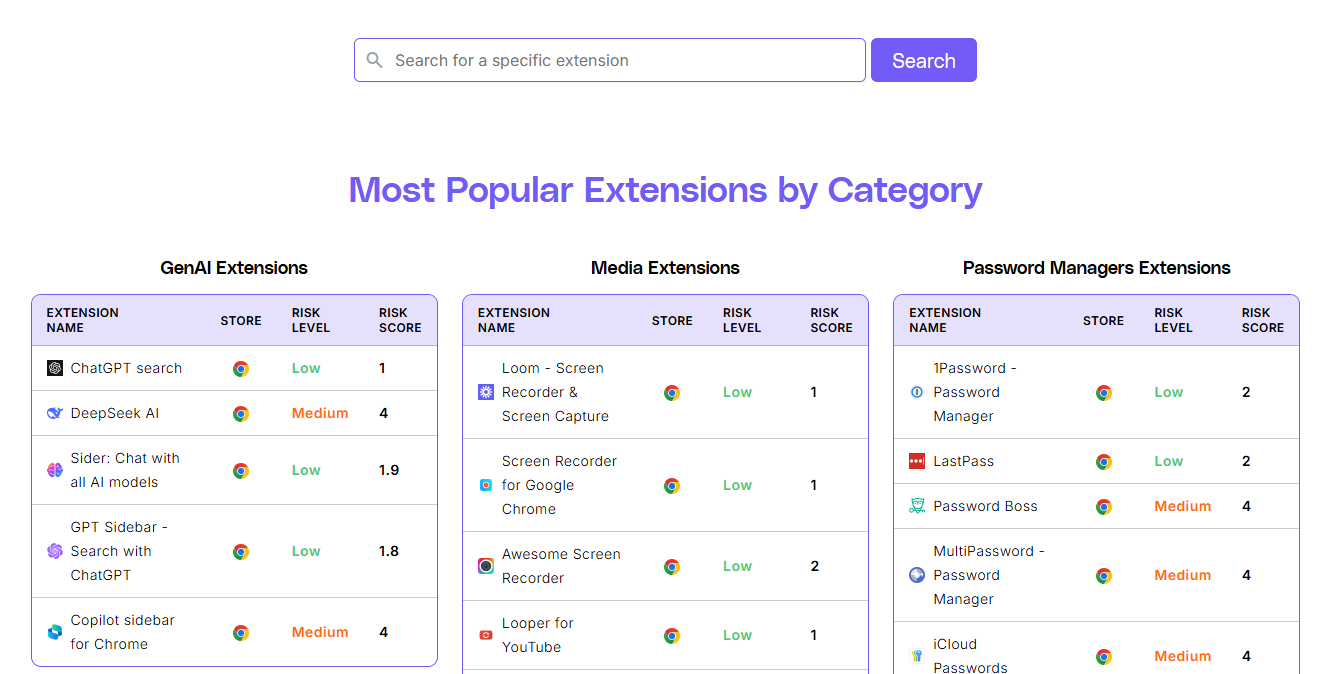Screen dimensions: 1332x674
Task: Click the magnifying glass inside the search field
Action: pos(374,60)
